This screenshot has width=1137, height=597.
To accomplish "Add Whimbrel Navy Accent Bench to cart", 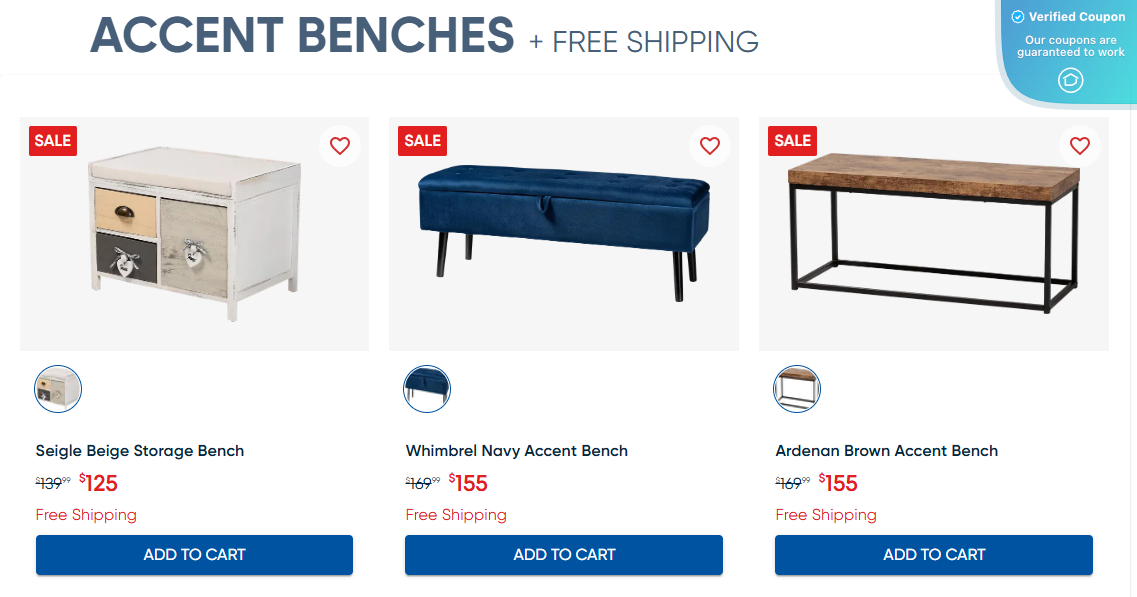I will click(x=563, y=554).
